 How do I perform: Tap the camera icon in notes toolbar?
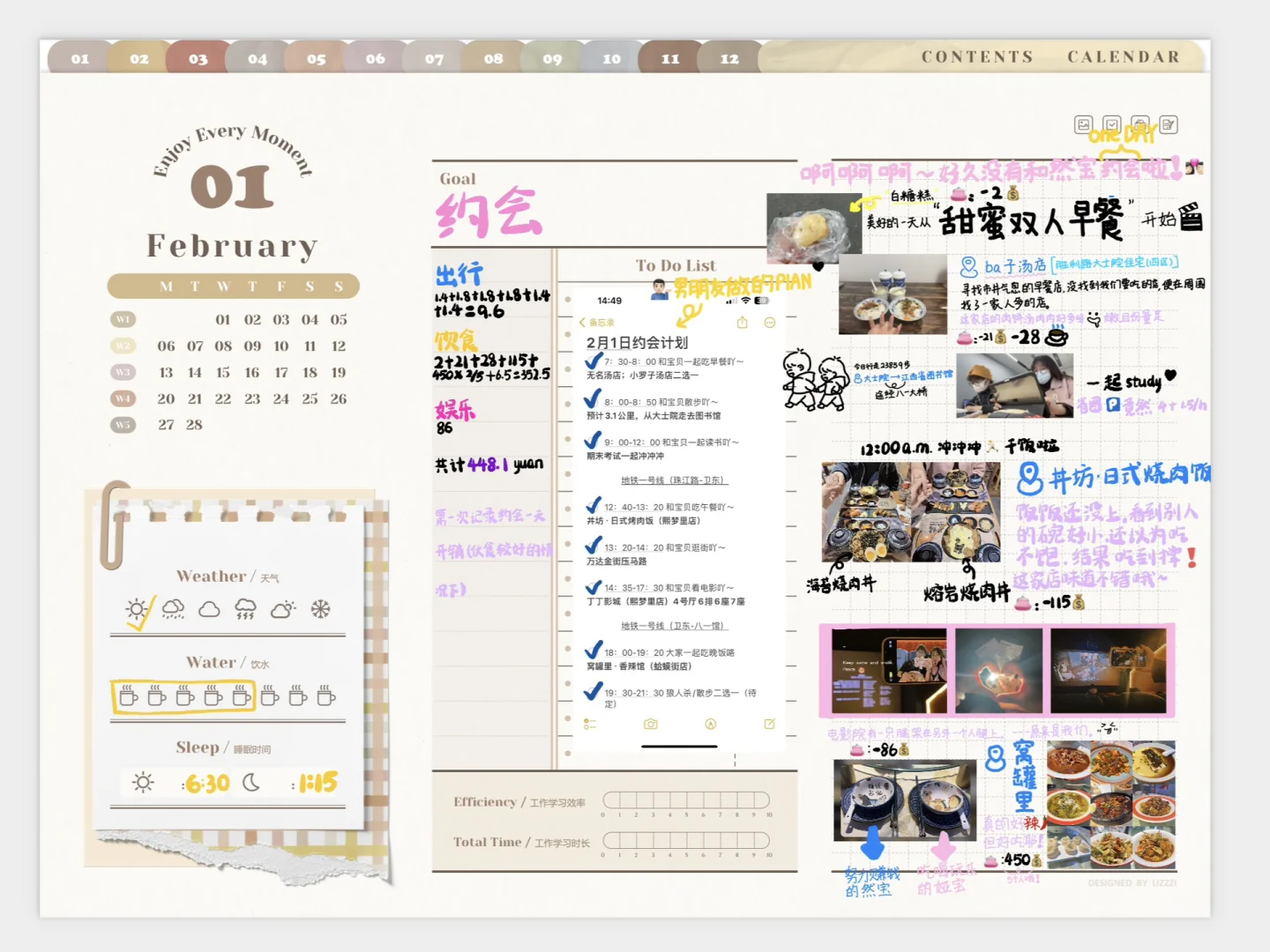click(x=651, y=724)
